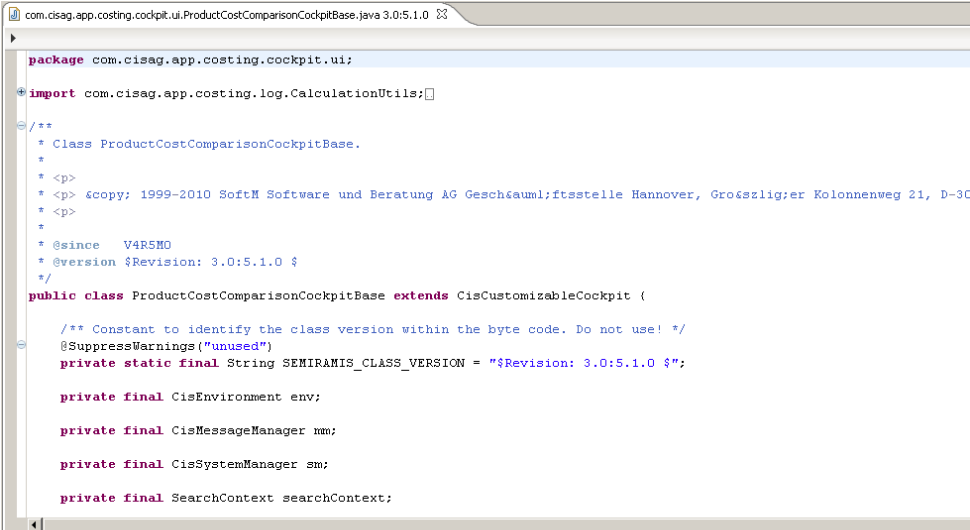Click the horizontal scrollbar track
This screenshot has height=530, width=970.
500,523
